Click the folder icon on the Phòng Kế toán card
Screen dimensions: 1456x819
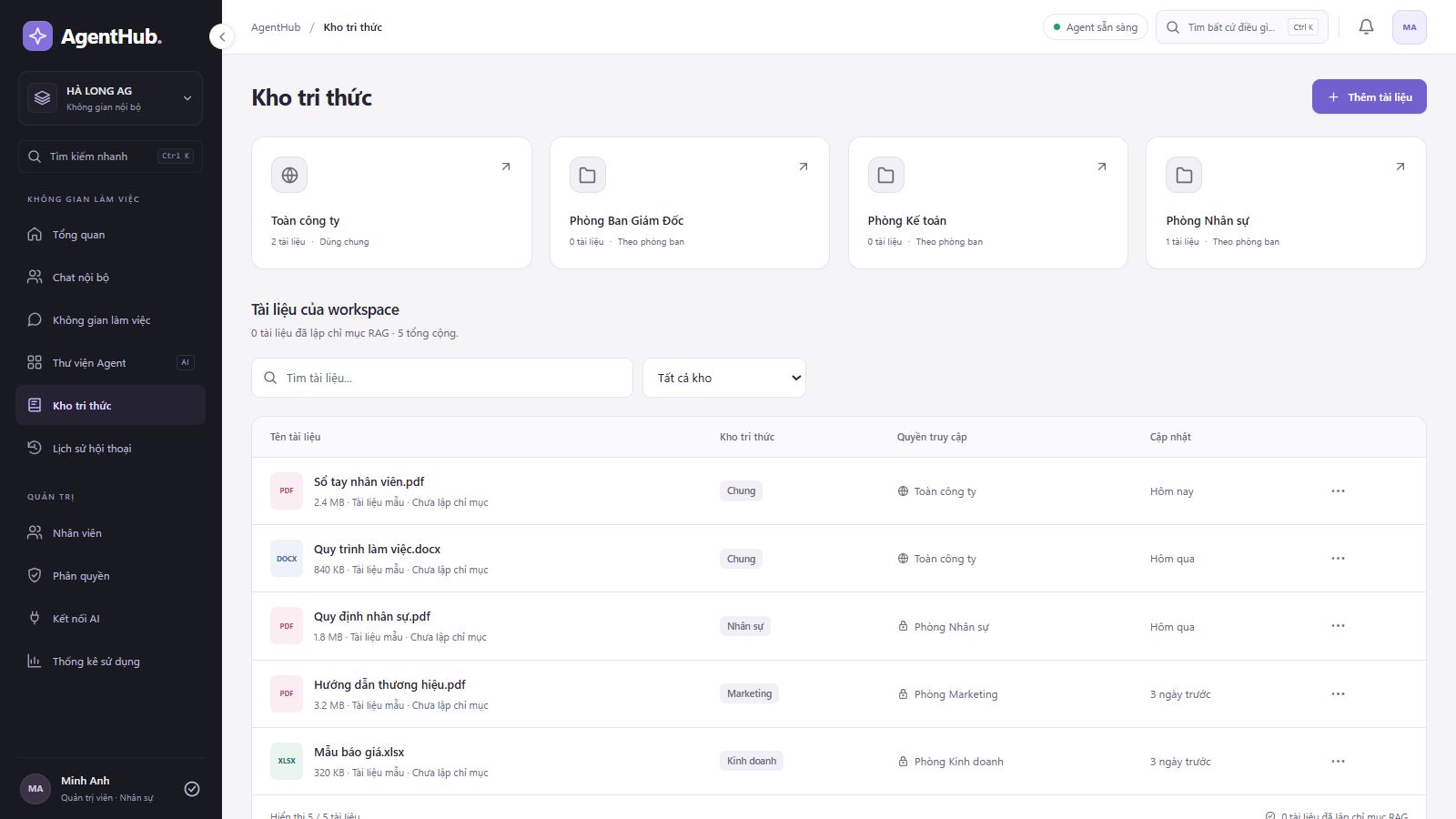click(885, 175)
